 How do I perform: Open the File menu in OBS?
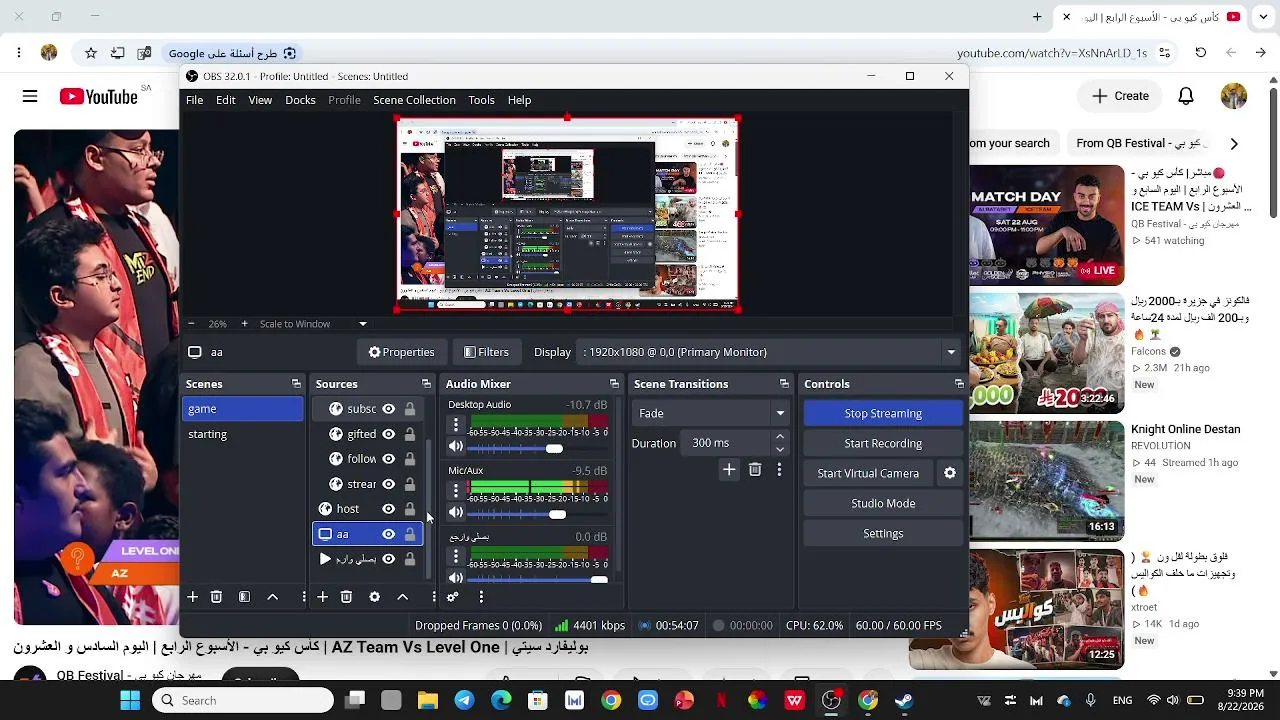tap(194, 100)
